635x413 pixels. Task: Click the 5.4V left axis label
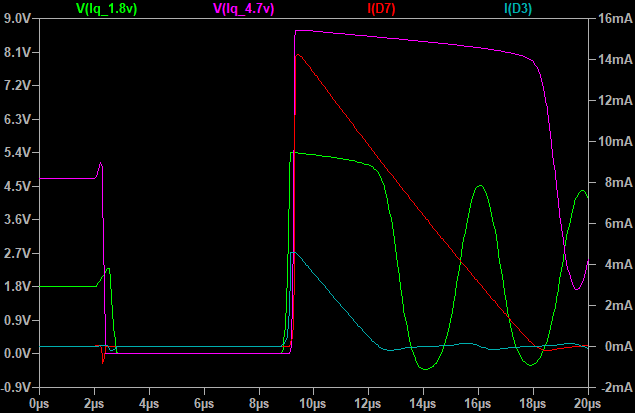coord(17,153)
